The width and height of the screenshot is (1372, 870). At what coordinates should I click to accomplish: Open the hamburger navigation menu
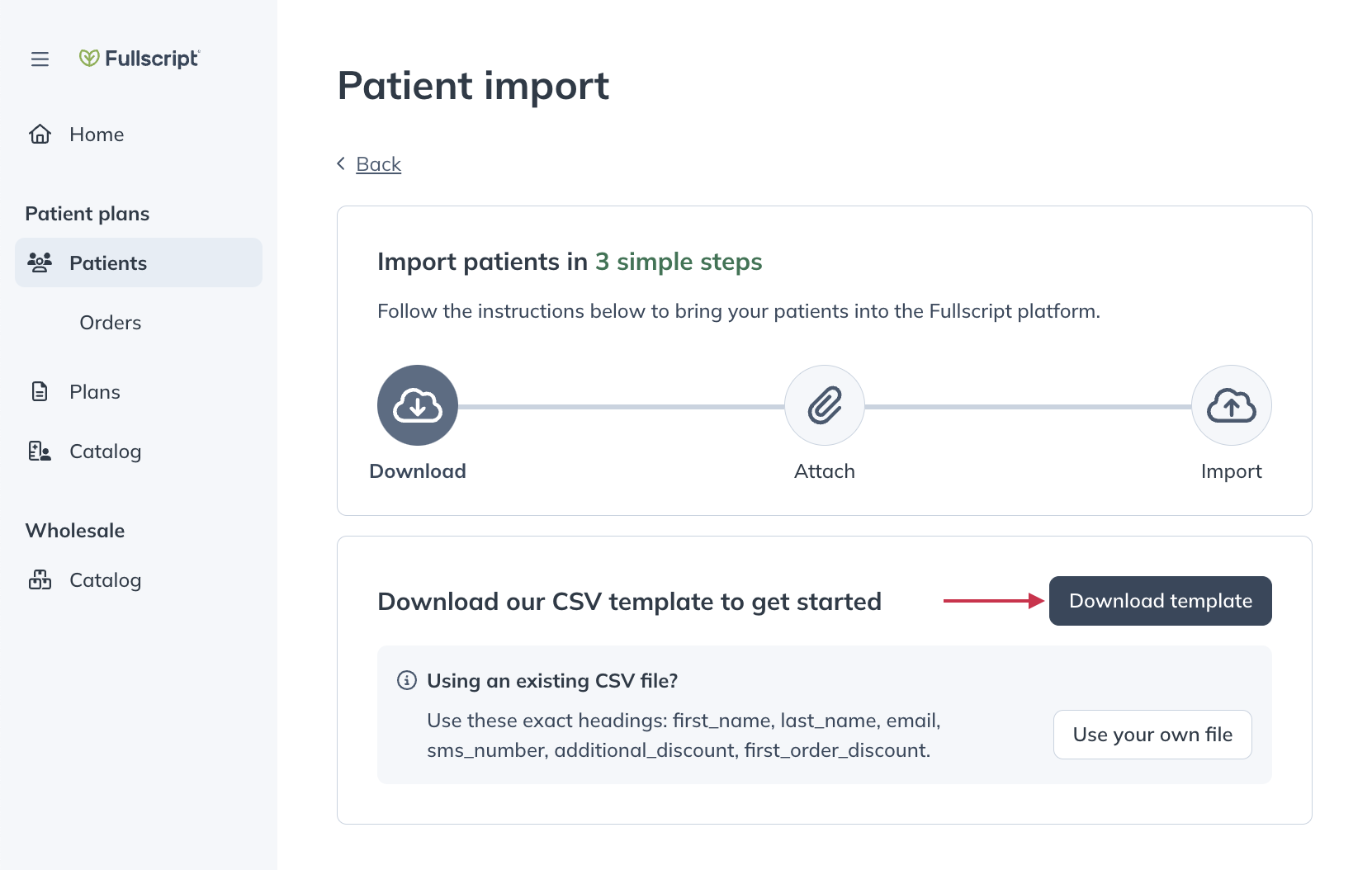[39, 59]
